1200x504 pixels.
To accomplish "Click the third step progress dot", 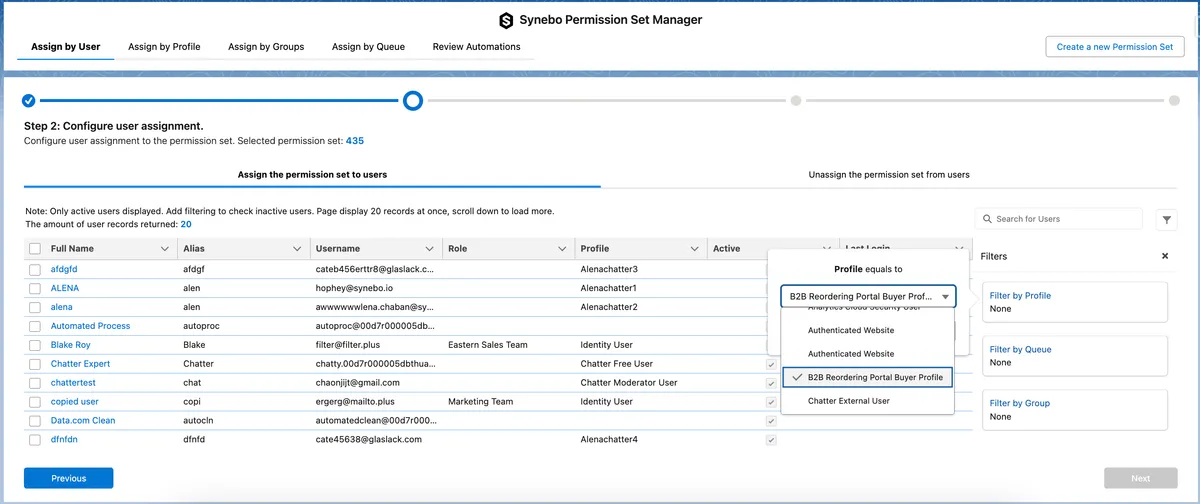I will (795, 100).
